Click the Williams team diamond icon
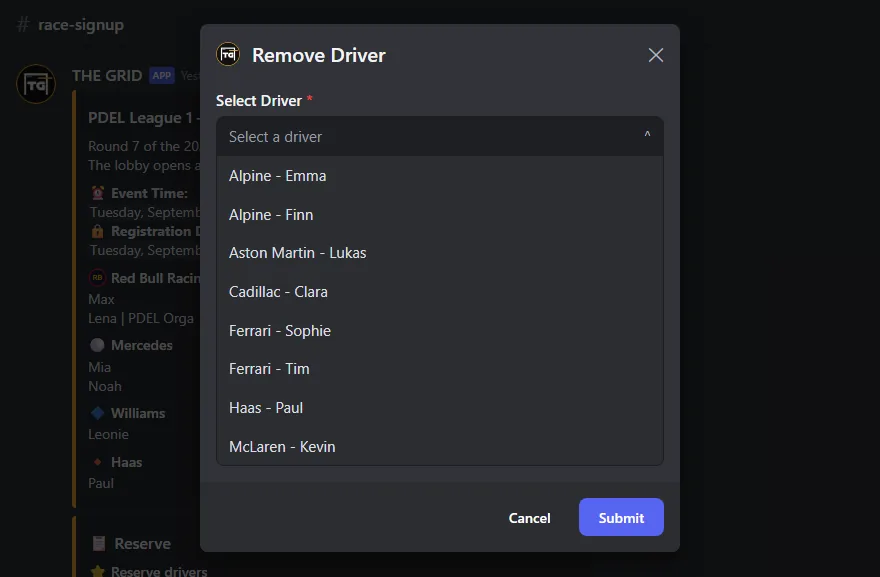 coord(97,413)
